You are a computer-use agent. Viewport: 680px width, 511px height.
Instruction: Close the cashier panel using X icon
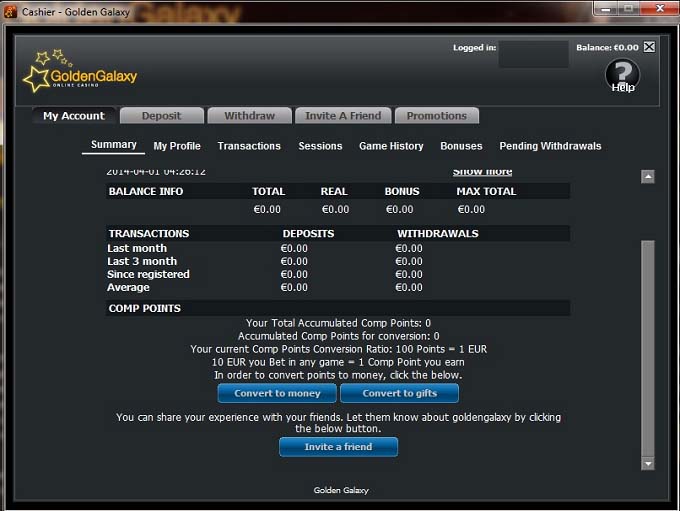649,47
